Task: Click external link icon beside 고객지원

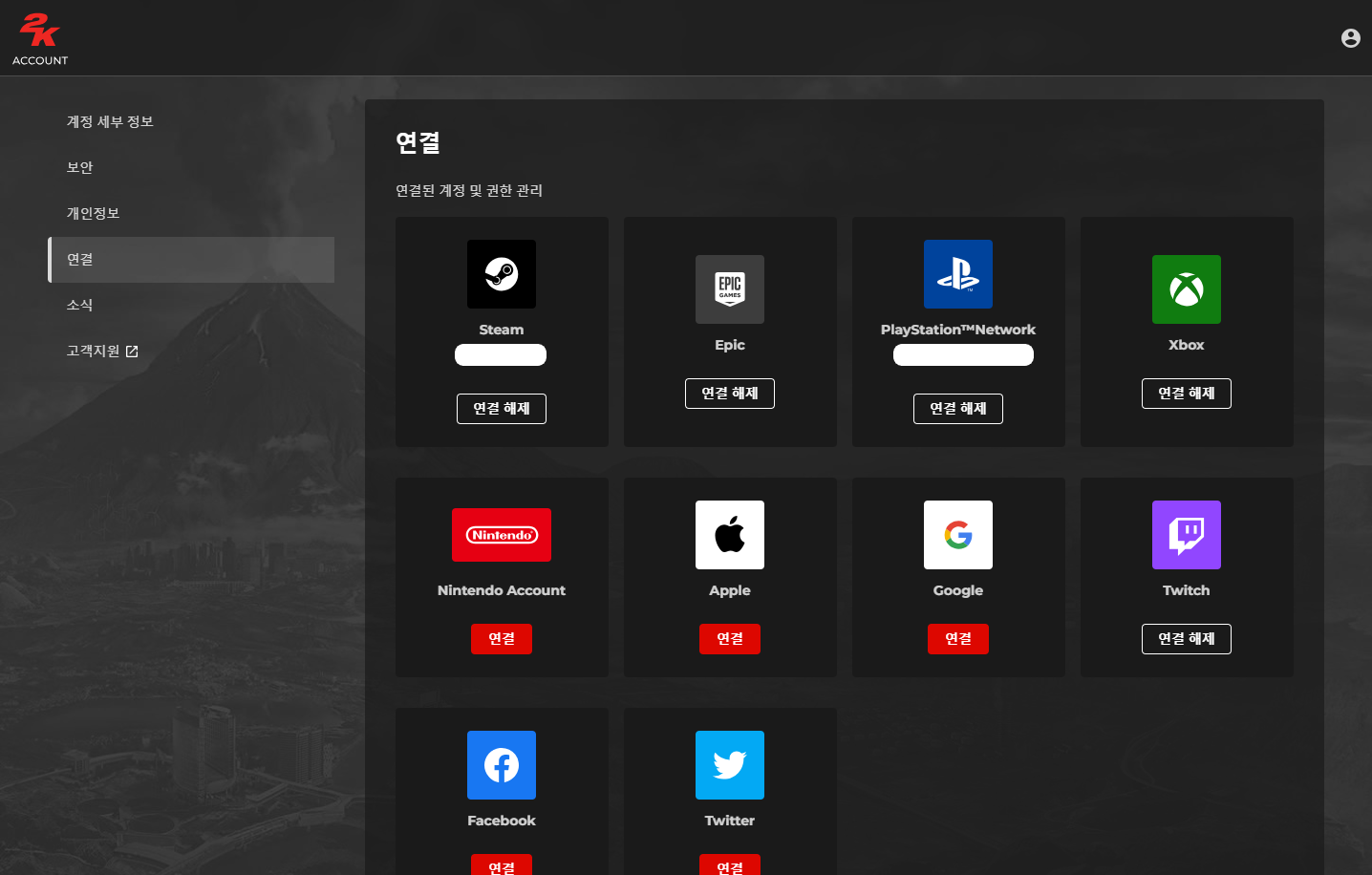Action: [x=132, y=352]
